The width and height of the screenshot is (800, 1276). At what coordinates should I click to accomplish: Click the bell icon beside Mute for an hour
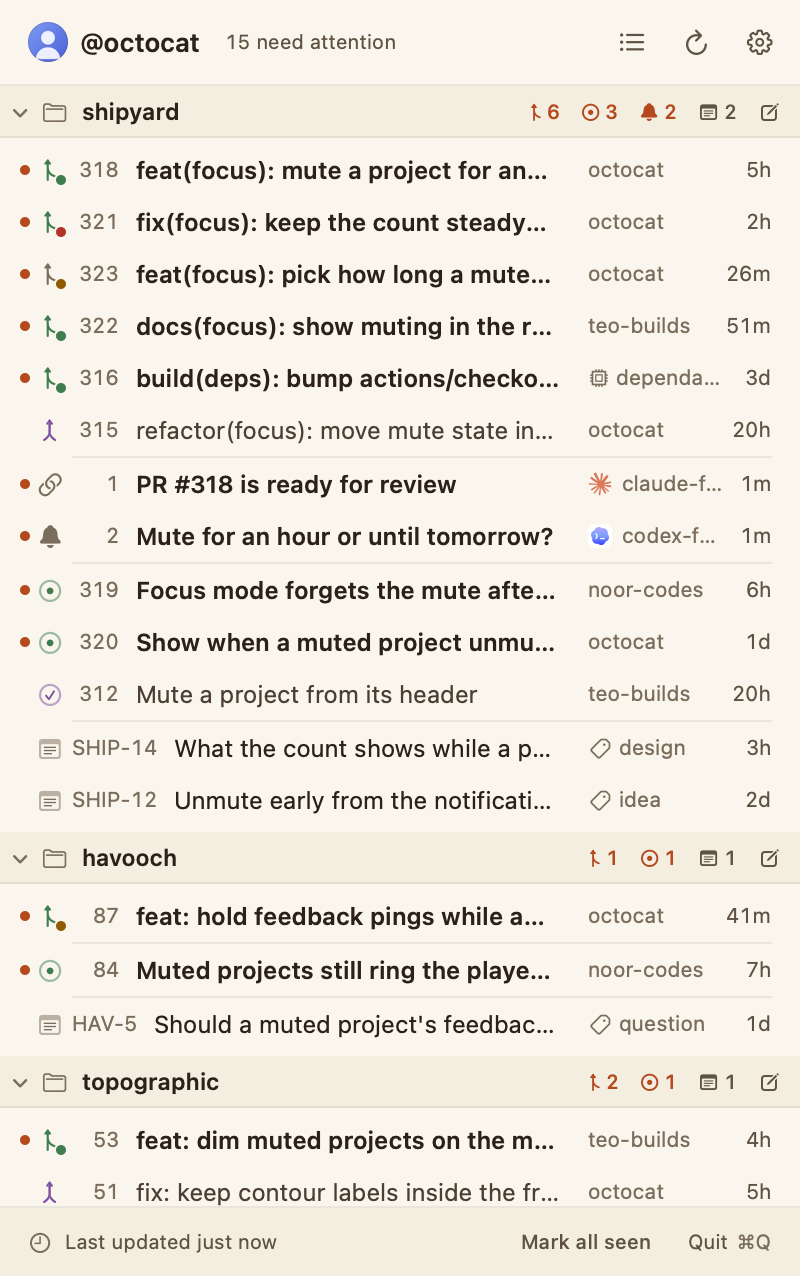point(50,537)
